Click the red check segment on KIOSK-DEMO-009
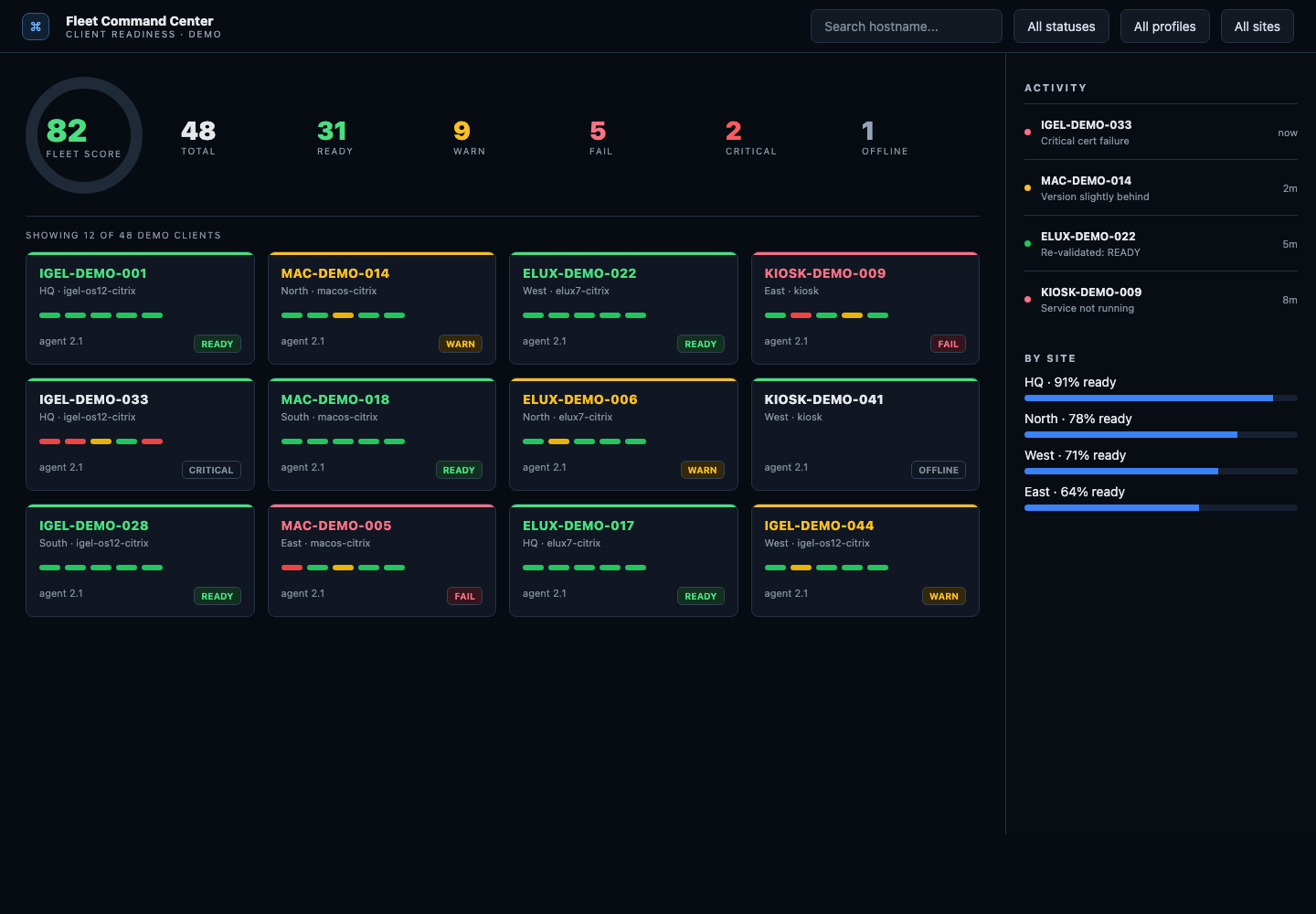 click(801, 315)
